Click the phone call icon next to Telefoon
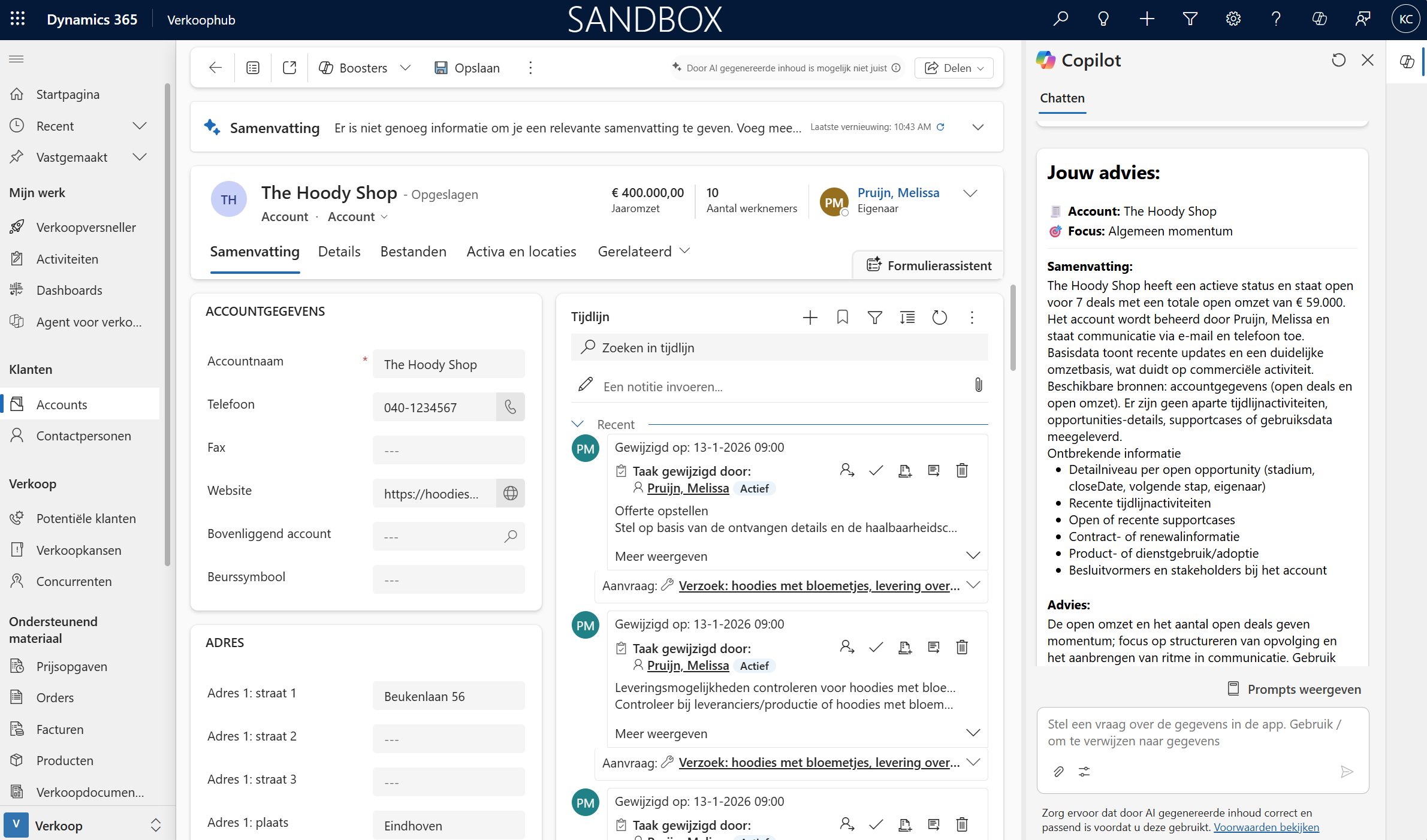Image resolution: width=1427 pixels, height=840 pixels. tap(510, 407)
